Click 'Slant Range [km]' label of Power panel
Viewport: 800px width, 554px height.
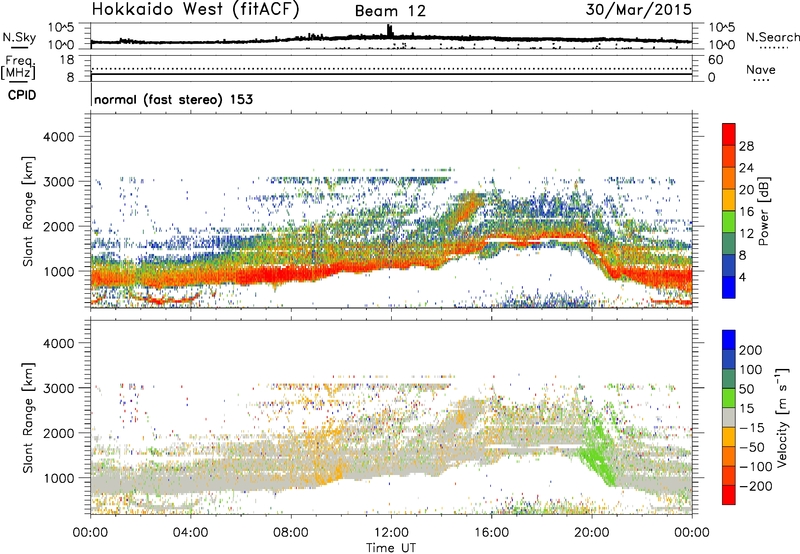(28, 211)
